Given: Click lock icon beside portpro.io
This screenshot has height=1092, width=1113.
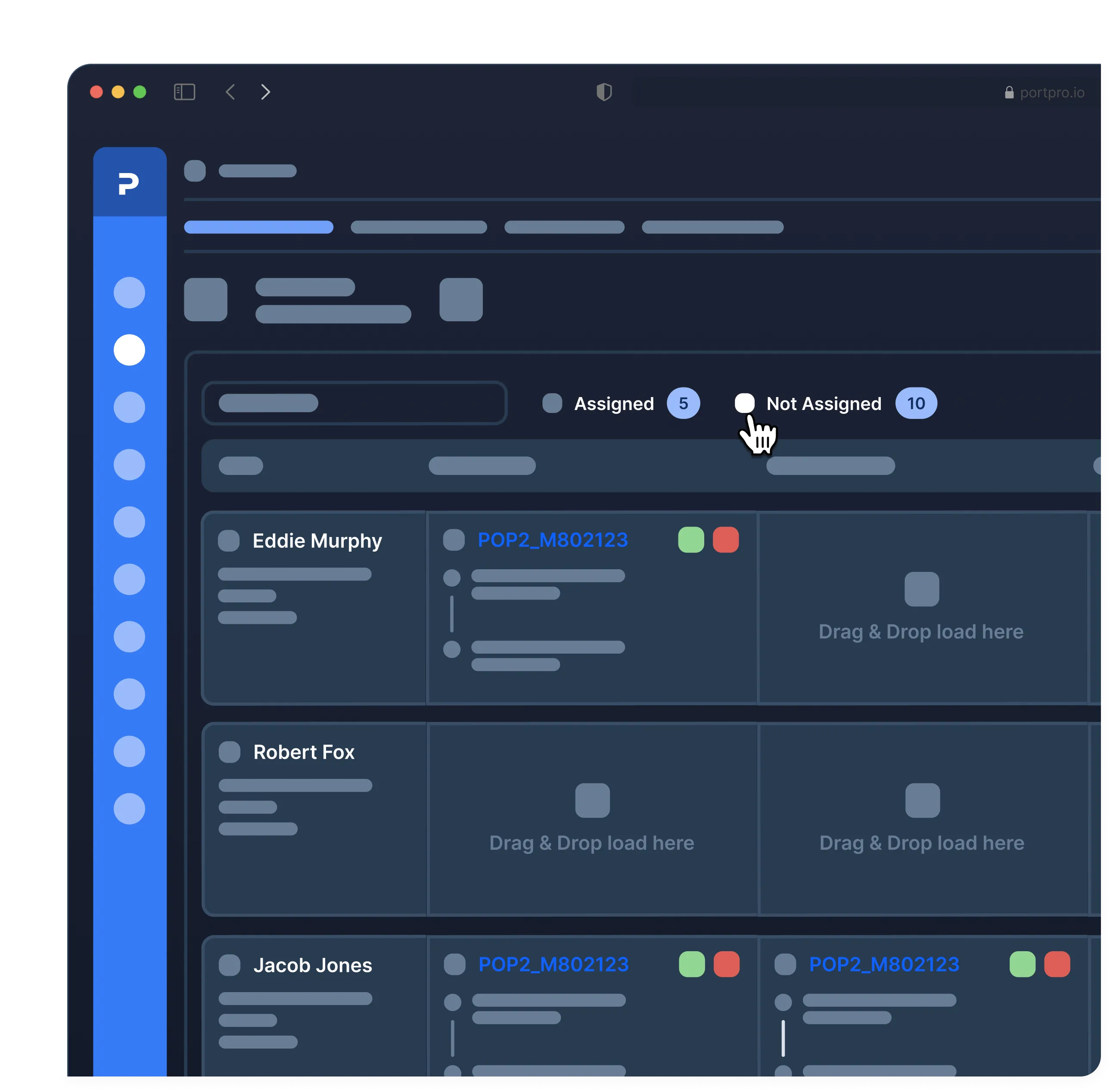Looking at the screenshot, I should [1009, 93].
